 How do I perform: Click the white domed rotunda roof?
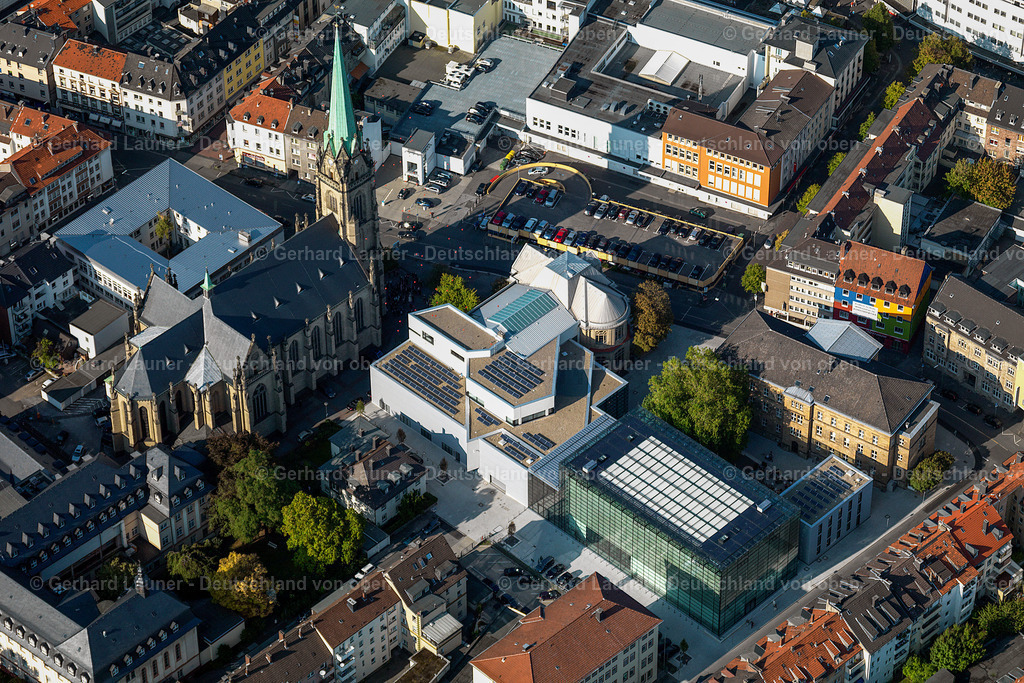pyautogui.click(x=595, y=300)
